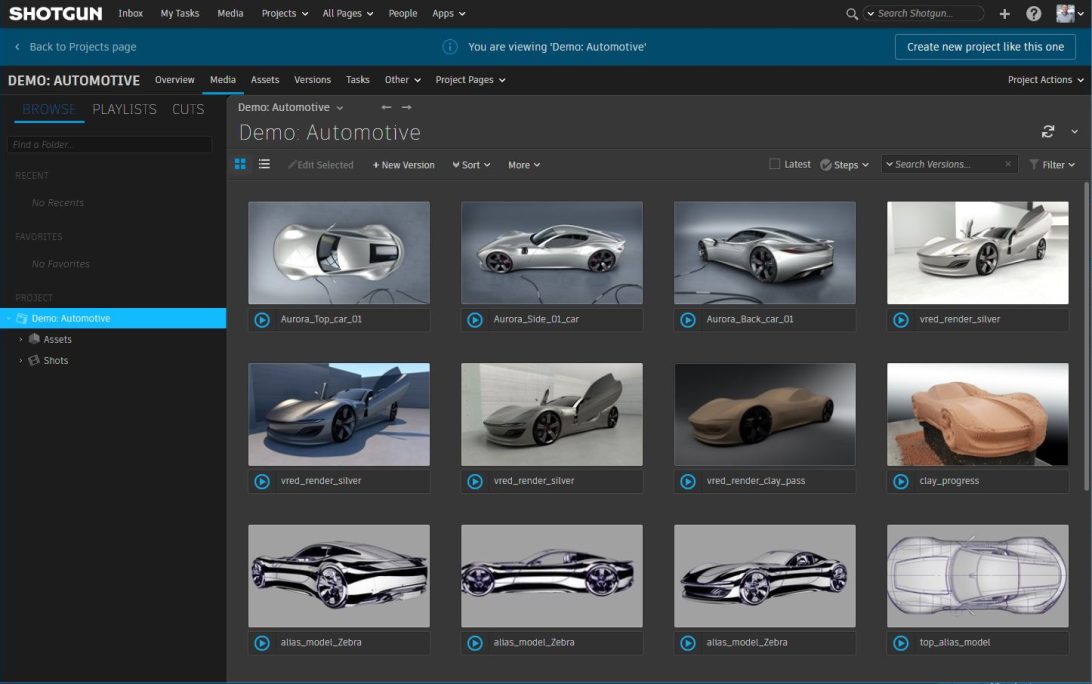The height and width of the screenshot is (684, 1092).
Task: Switch to thumbnail grid view
Action: (x=239, y=164)
